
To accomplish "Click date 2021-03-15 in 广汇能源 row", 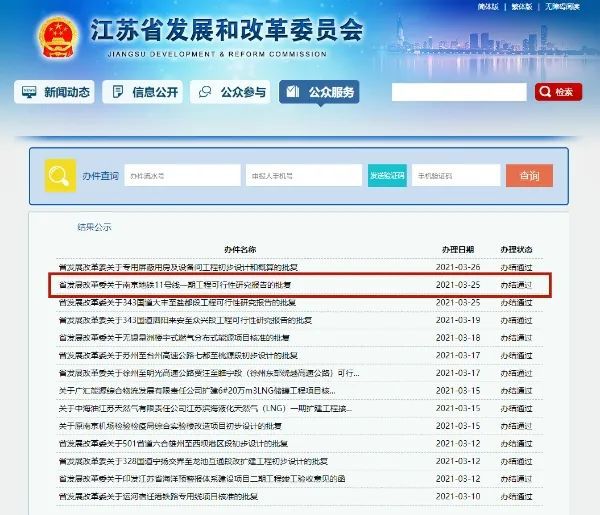I will point(458,390).
